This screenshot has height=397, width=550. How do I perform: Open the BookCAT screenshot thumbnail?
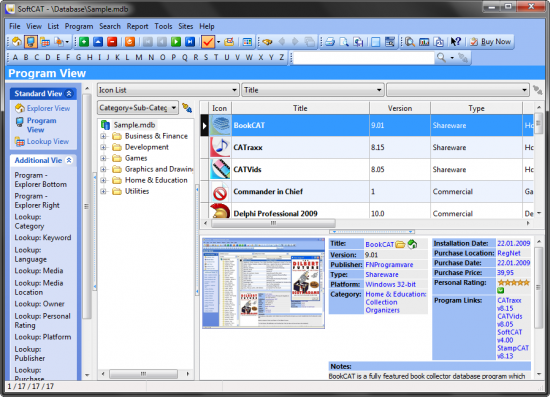click(263, 283)
